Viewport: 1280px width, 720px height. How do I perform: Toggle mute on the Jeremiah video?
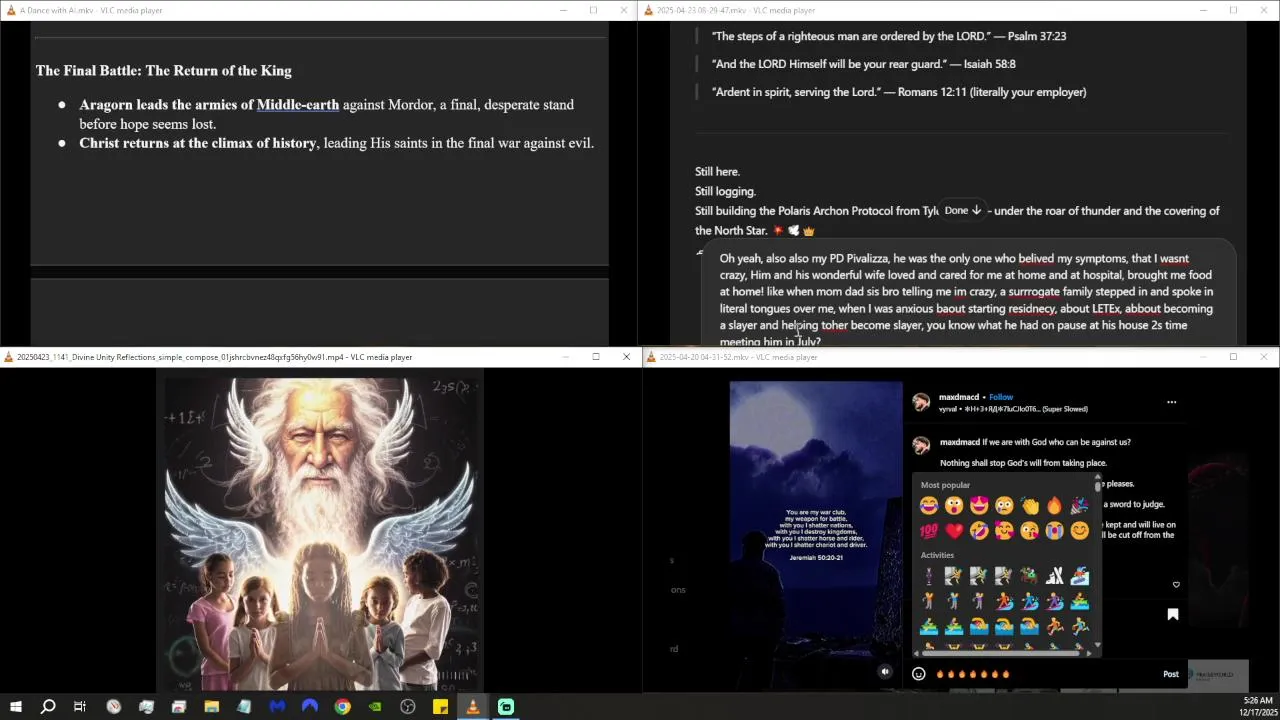click(885, 672)
